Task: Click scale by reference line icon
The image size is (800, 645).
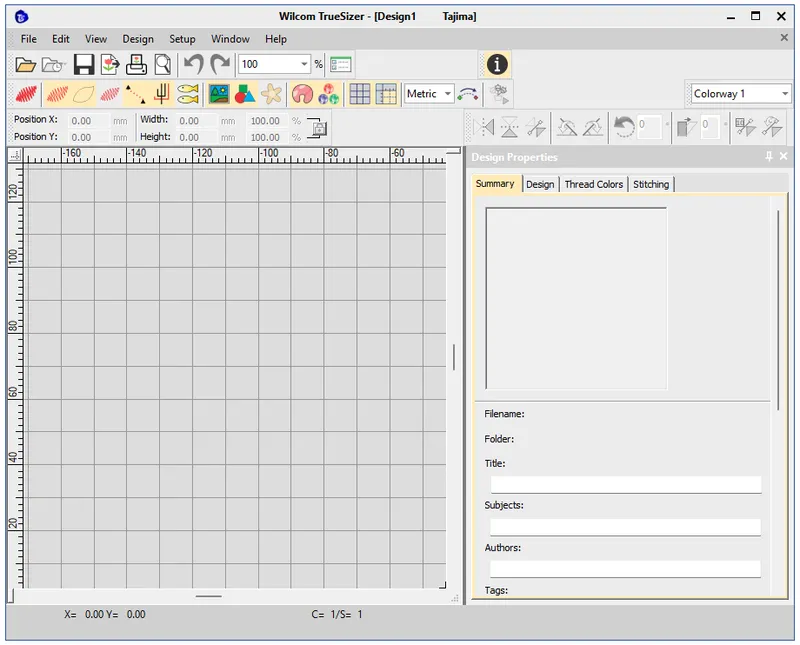Action: click(x=745, y=127)
